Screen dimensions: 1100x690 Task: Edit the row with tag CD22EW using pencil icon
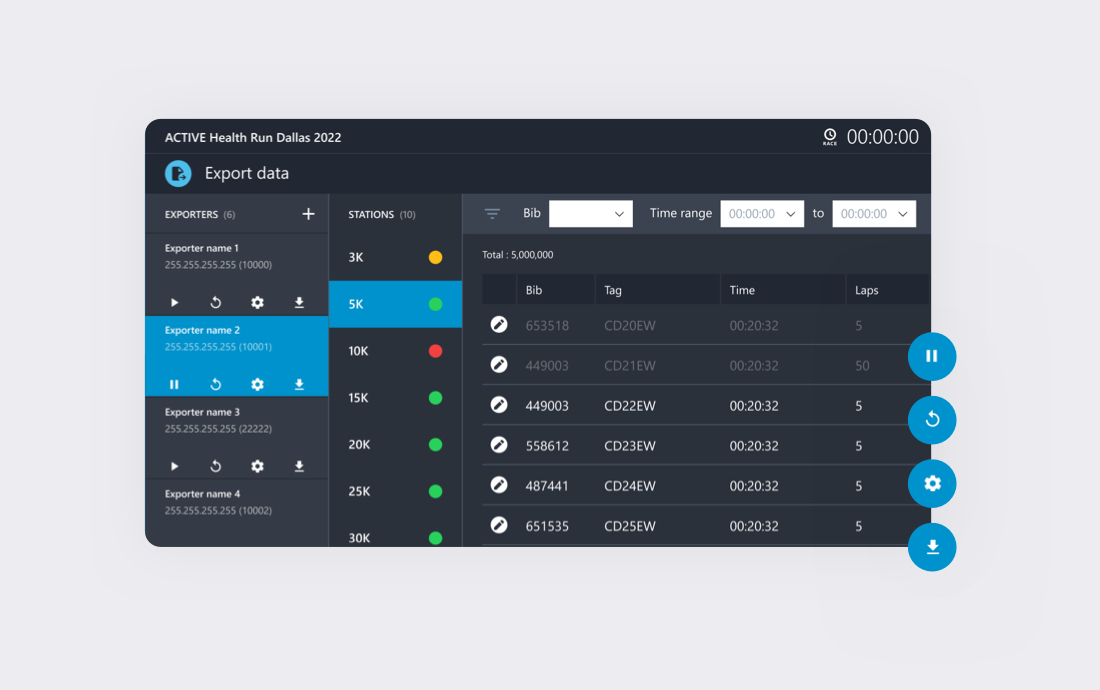(x=498, y=405)
